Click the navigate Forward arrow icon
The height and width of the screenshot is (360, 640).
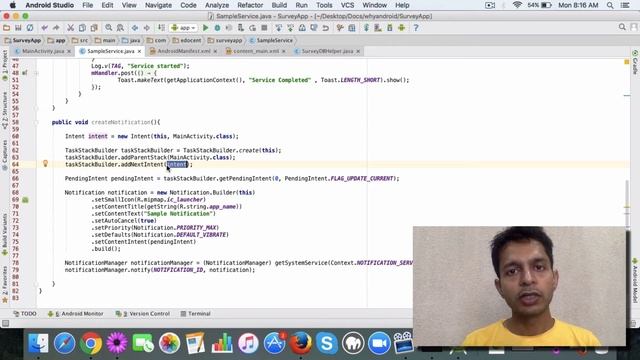146,28
